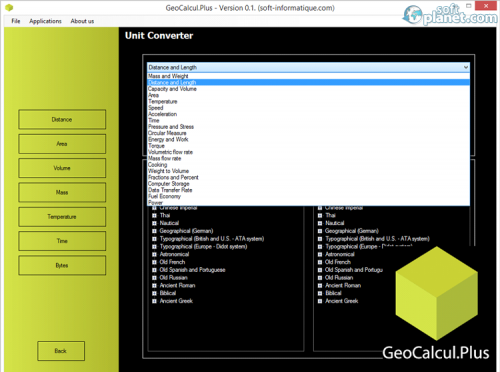
Task: Select Pressure and Stress option
Action: (x=308, y=127)
